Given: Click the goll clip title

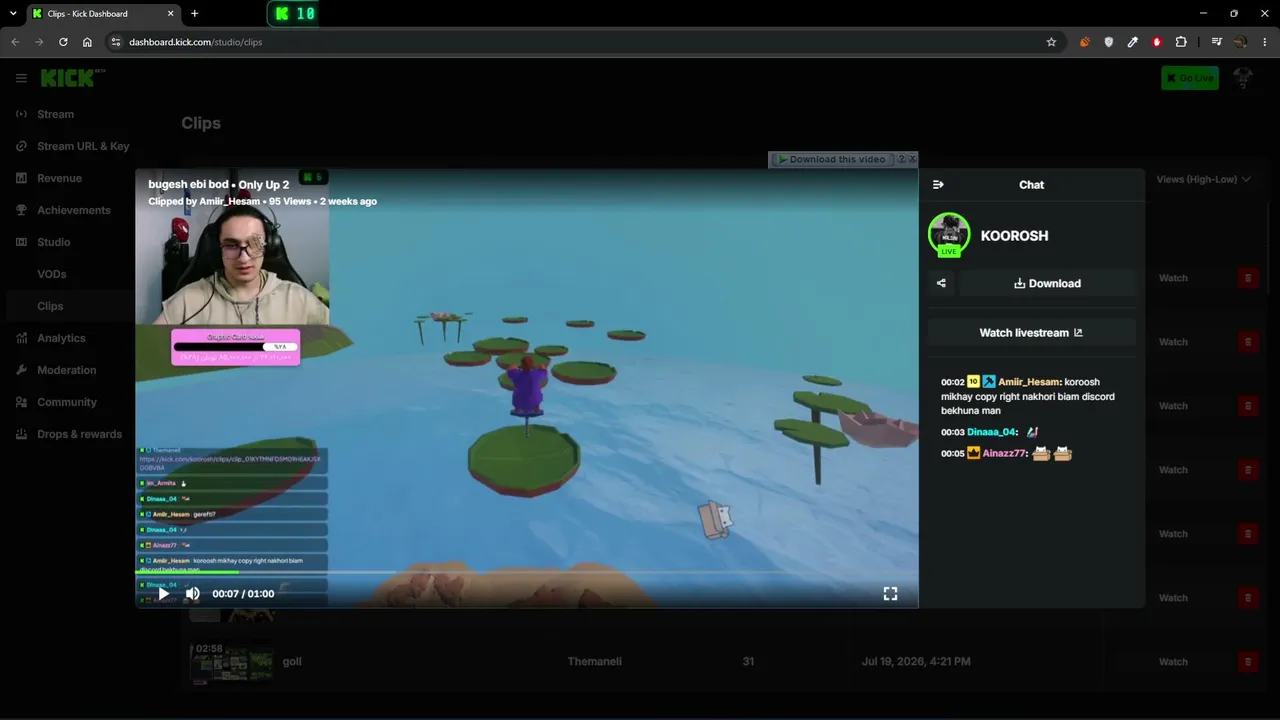Looking at the screenshot, I should coord(292,662).
